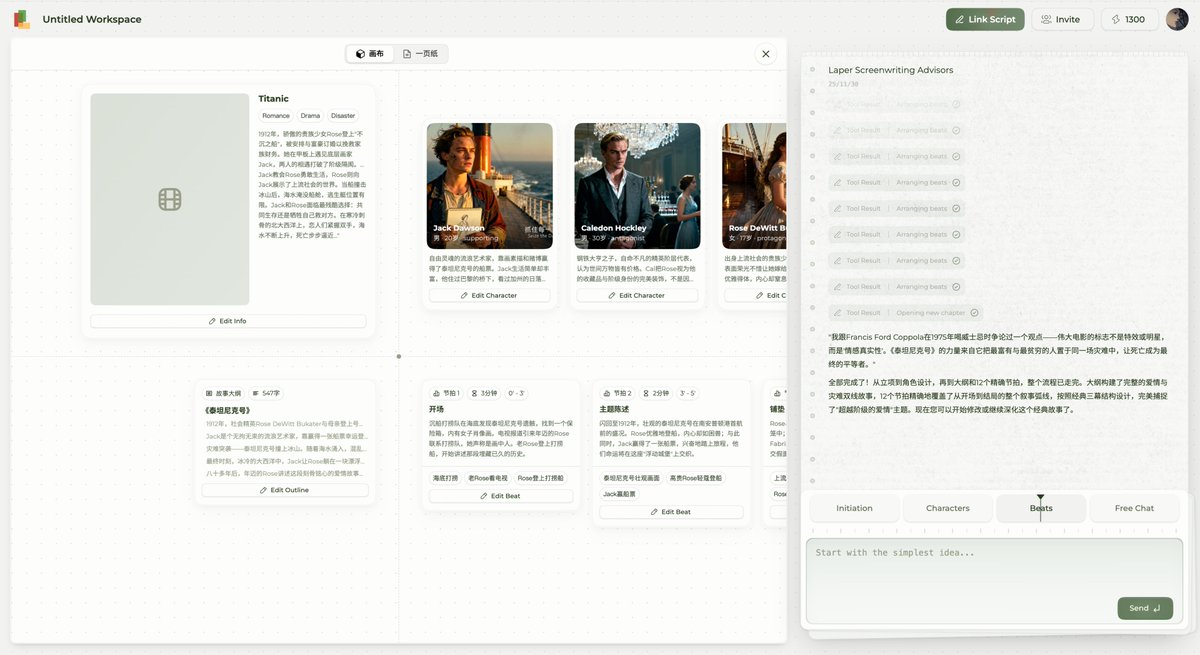Screen dimensions: 1200x655
Task: Click the cube icon inside the 画布 tab
Action: (359, 53)
